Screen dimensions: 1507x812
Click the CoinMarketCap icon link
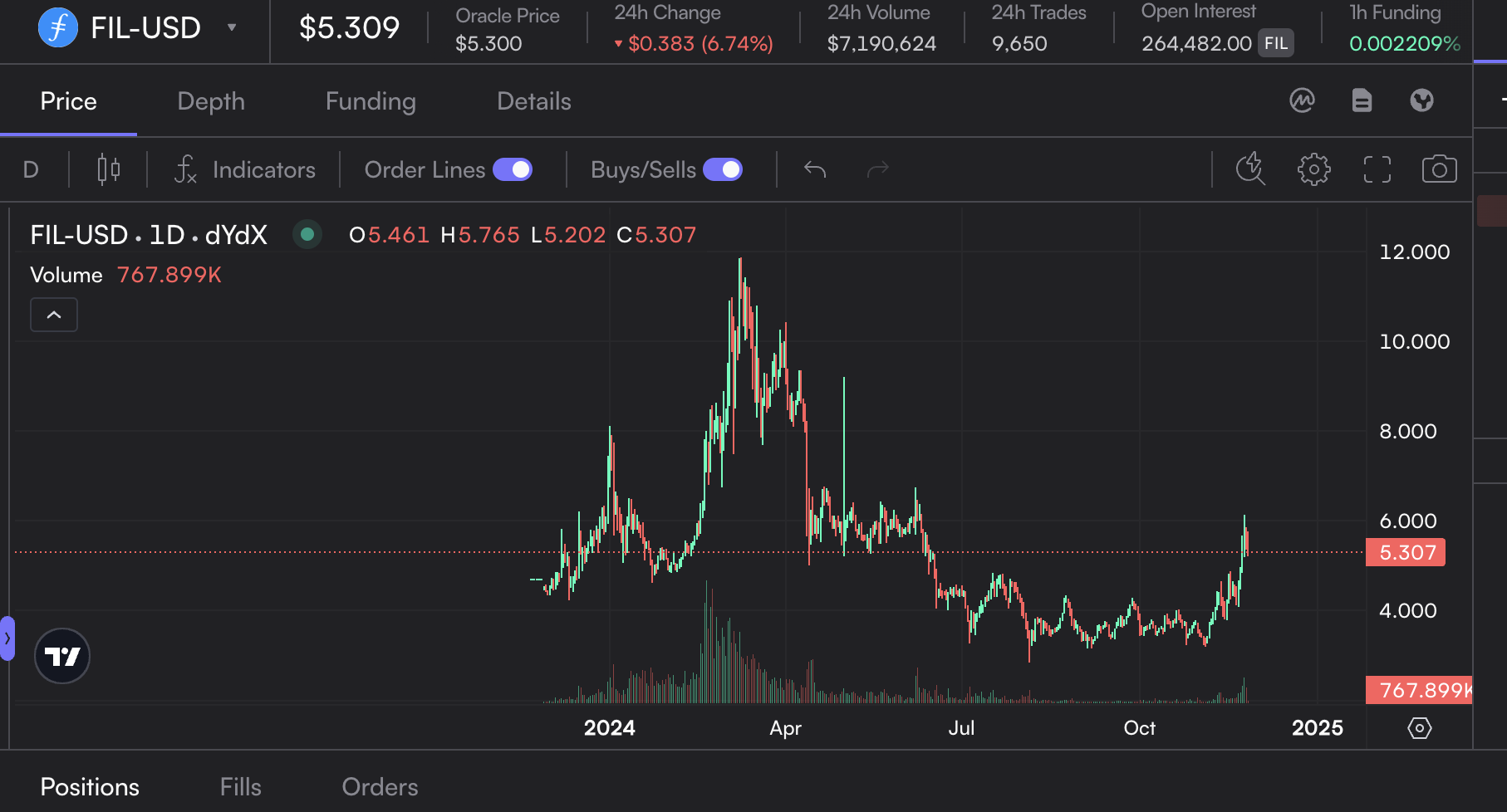[1302, 100]
